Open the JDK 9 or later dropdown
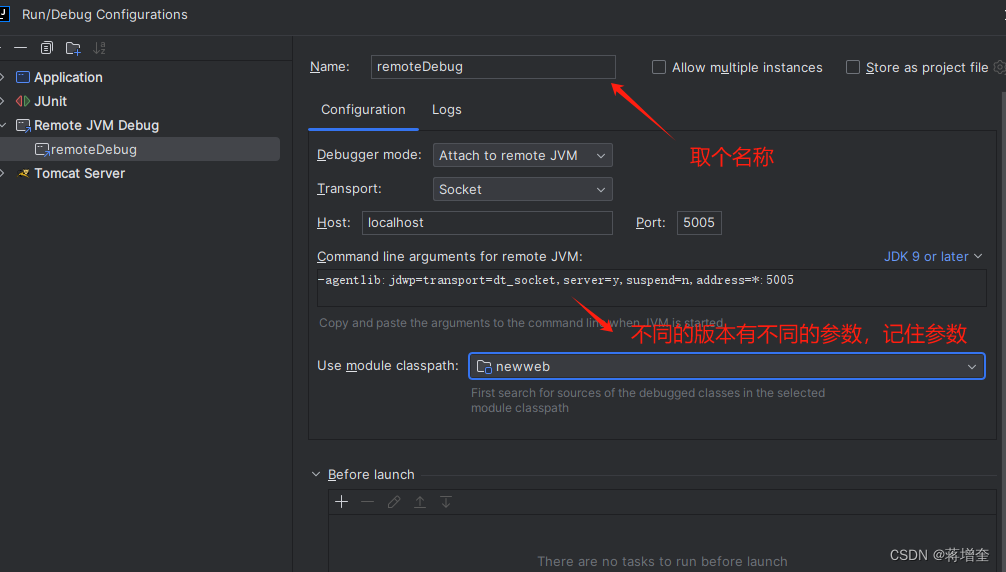 (933, 257)
